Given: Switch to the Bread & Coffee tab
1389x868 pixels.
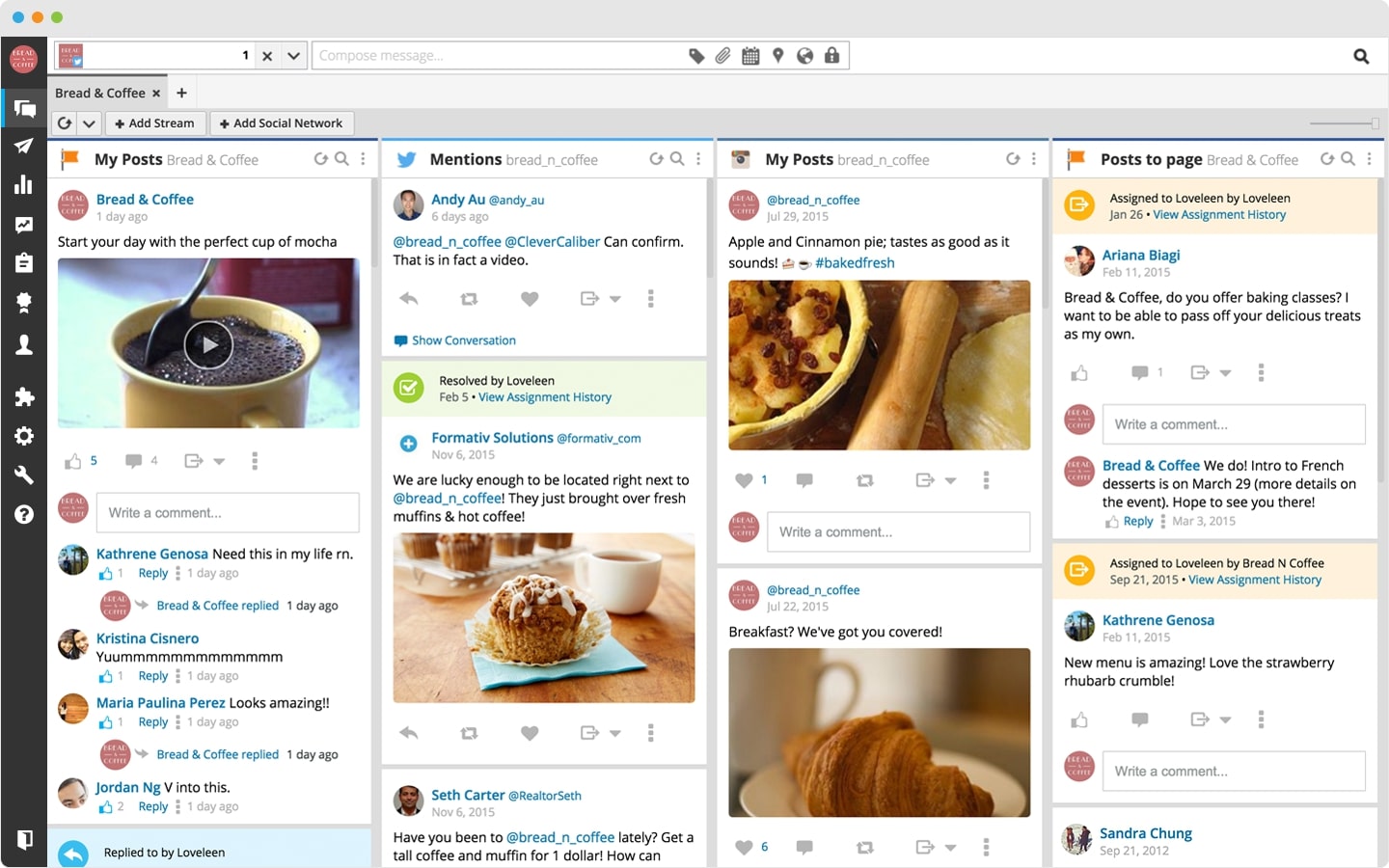Looking at the screenshot, I should [x=100, y=92].
